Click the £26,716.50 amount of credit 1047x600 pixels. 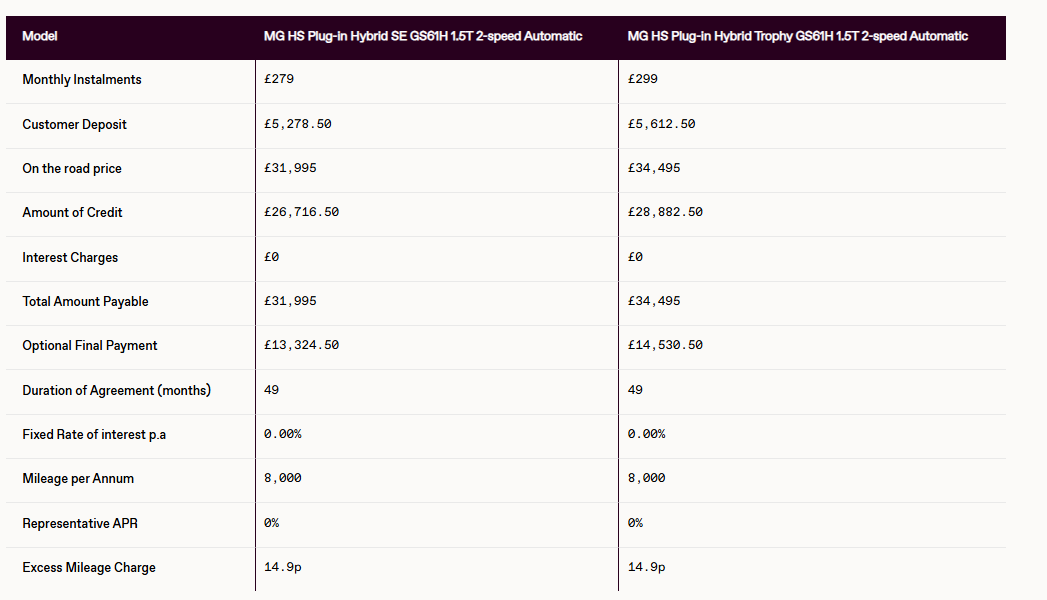(x=301, y=212)
